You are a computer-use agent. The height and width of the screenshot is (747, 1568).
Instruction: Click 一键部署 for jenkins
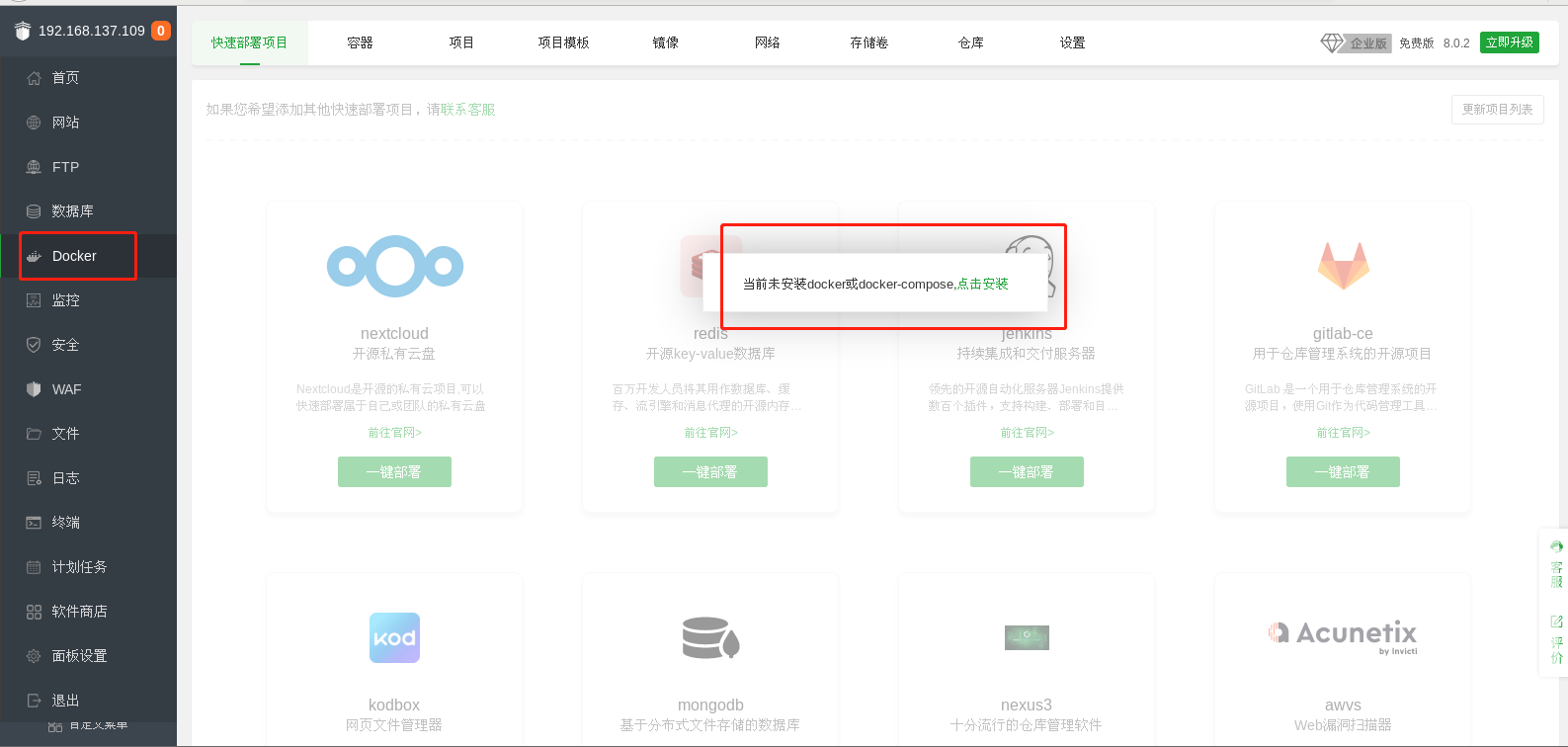pyautogui.click(x=1027, y=472)
